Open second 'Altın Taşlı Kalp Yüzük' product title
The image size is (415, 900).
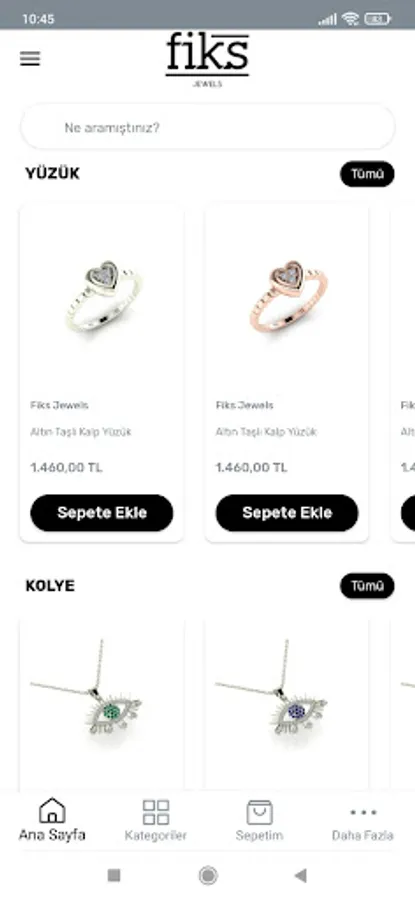coord(266,432)
